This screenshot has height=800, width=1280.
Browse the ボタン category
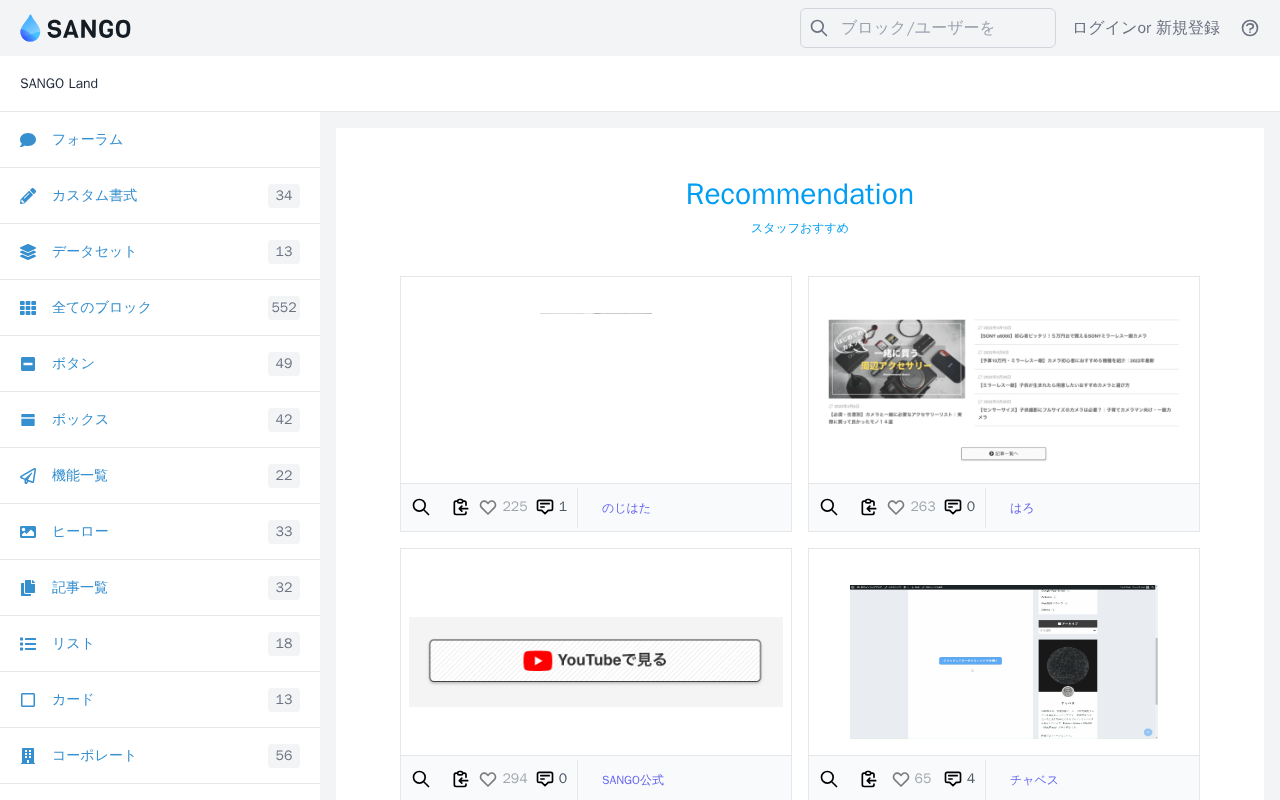(160, 364)
